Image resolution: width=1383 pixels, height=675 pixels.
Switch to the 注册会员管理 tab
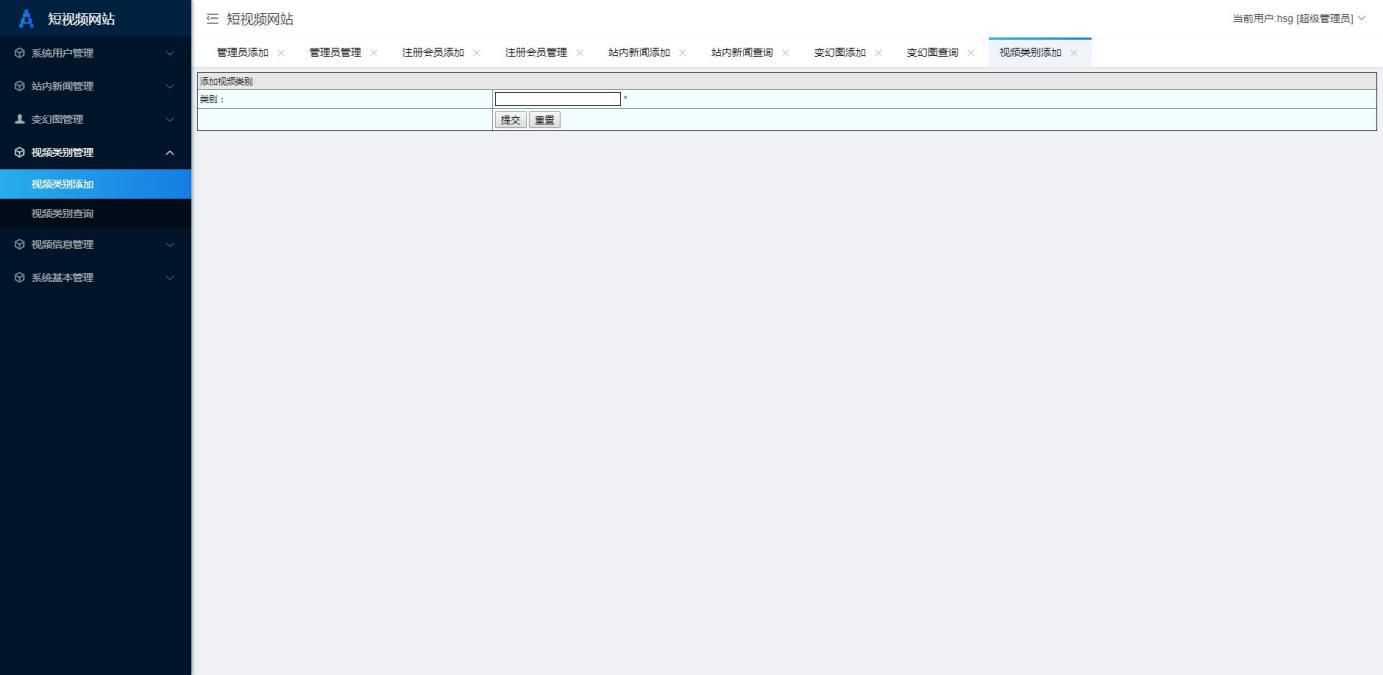pos(536,53)
